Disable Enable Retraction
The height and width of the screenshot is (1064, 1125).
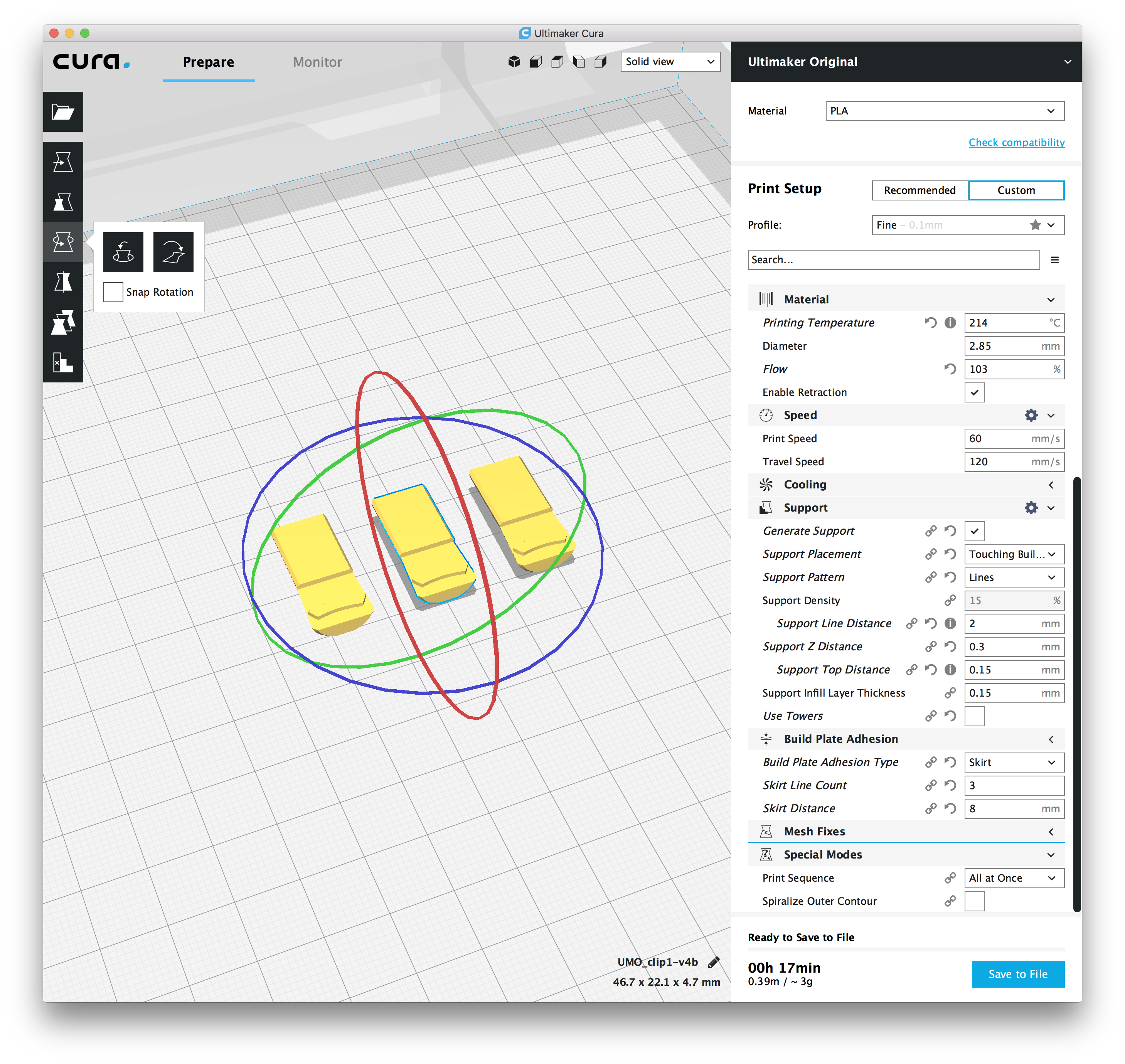[974, 392]
